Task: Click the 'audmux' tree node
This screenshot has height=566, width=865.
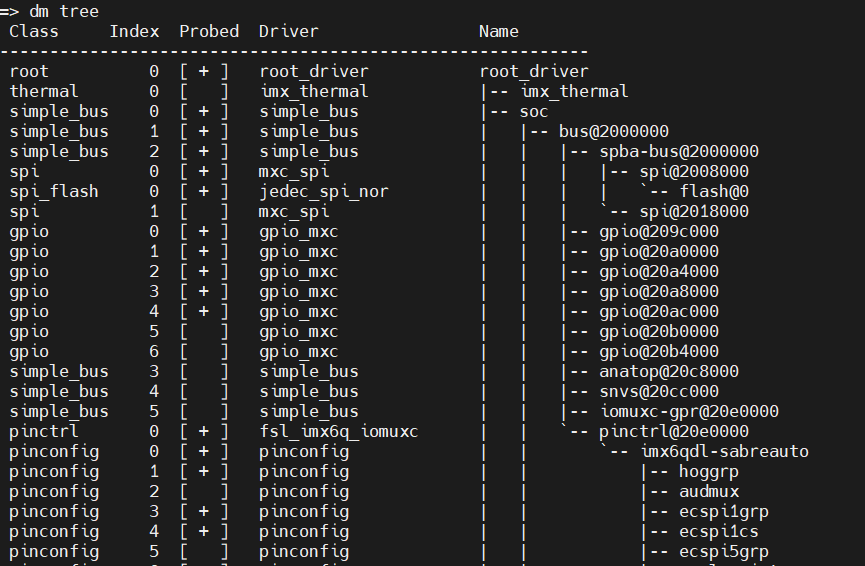Action: click(709, 492)
